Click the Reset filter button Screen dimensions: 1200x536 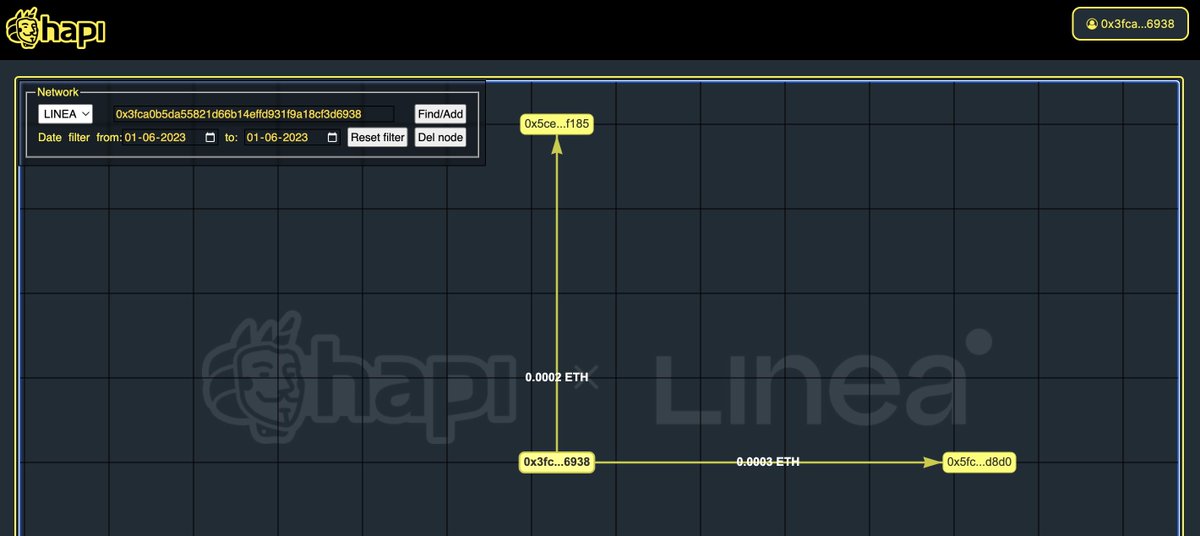pos(378,137)
